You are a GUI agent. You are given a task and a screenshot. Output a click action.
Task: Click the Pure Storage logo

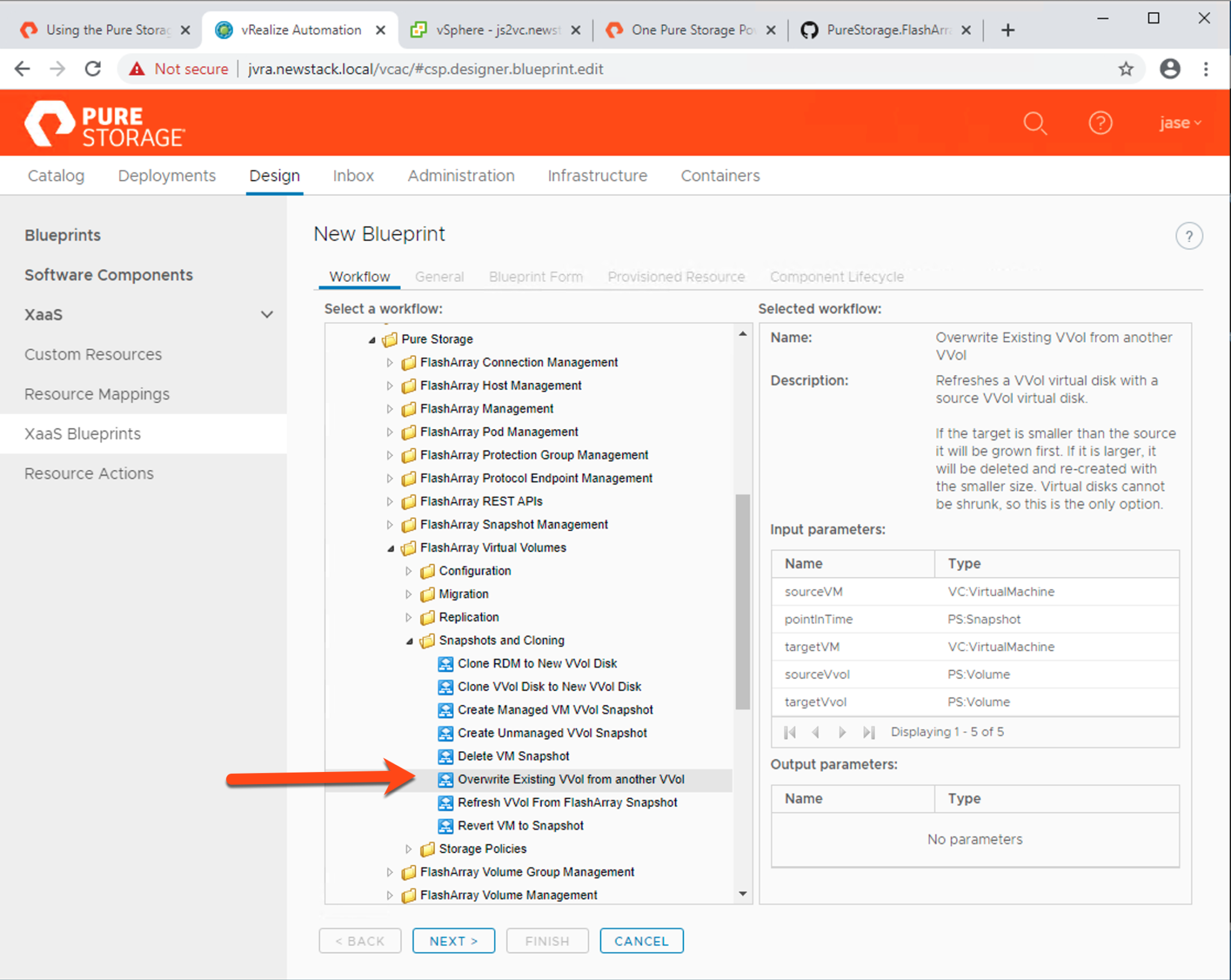pos(105,124)
